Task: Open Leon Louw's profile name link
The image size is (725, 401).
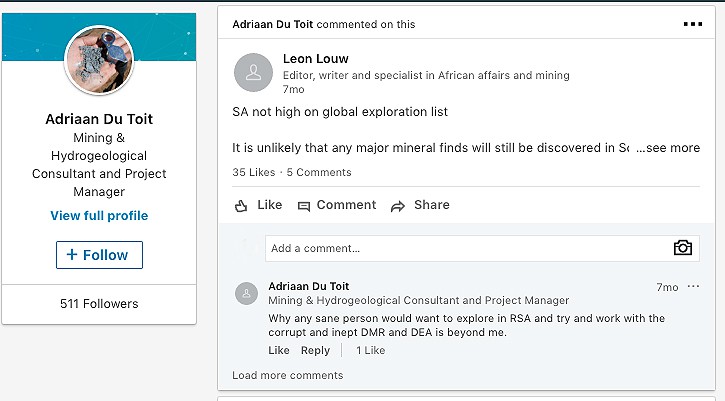Action: point(316,59)
